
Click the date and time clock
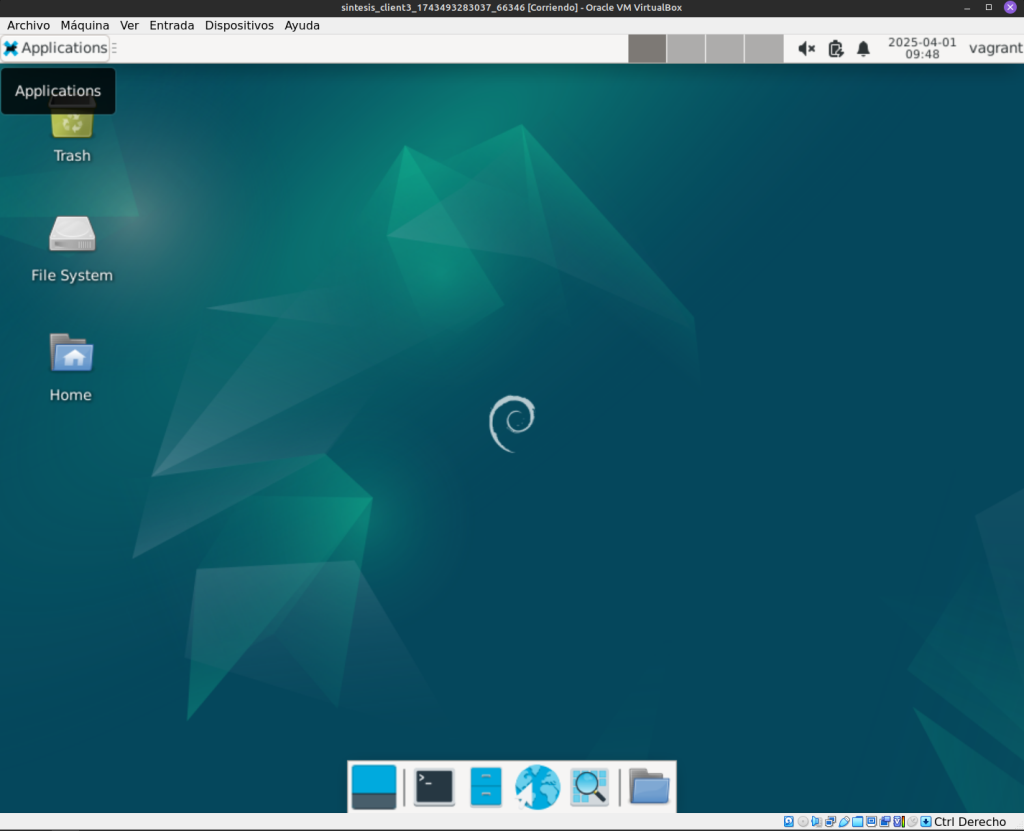(x=922, y=48)
